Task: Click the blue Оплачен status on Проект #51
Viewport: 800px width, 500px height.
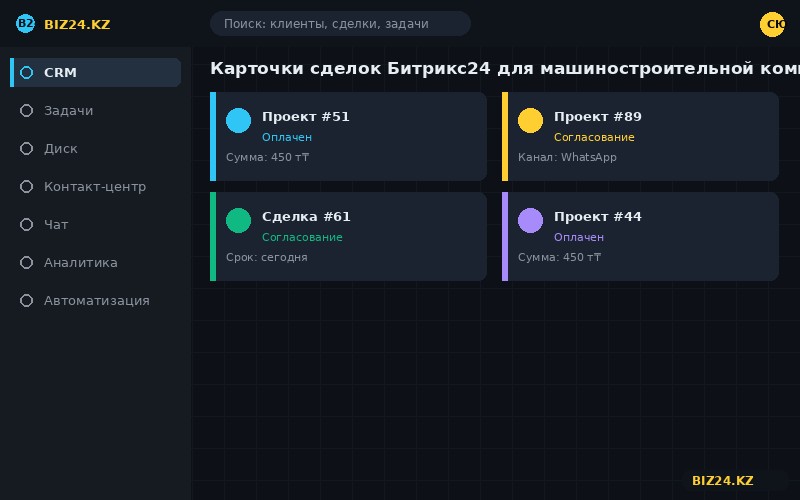Action: pos(287,137)
